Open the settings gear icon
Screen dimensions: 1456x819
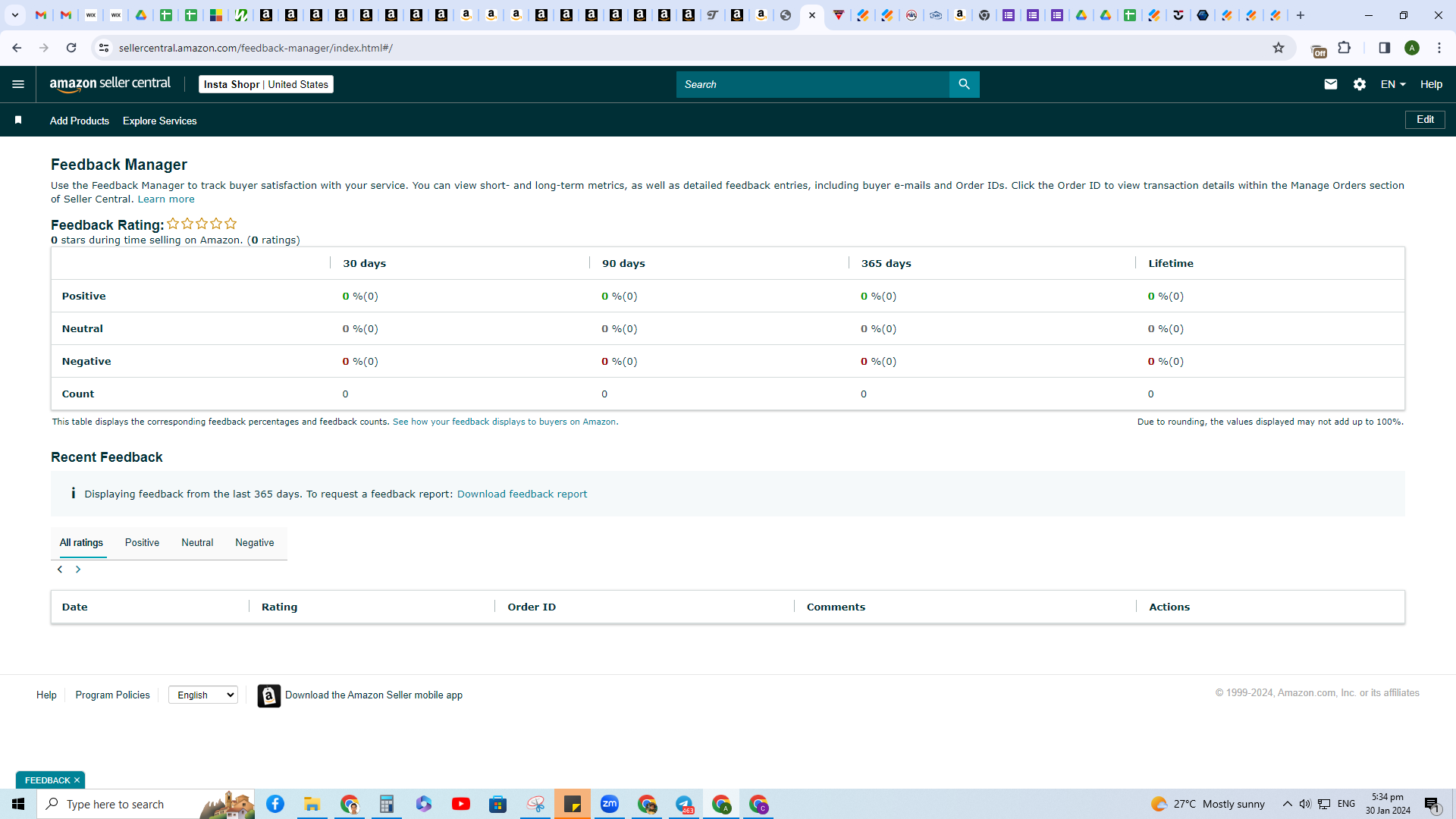click(x=1359, y=84)
